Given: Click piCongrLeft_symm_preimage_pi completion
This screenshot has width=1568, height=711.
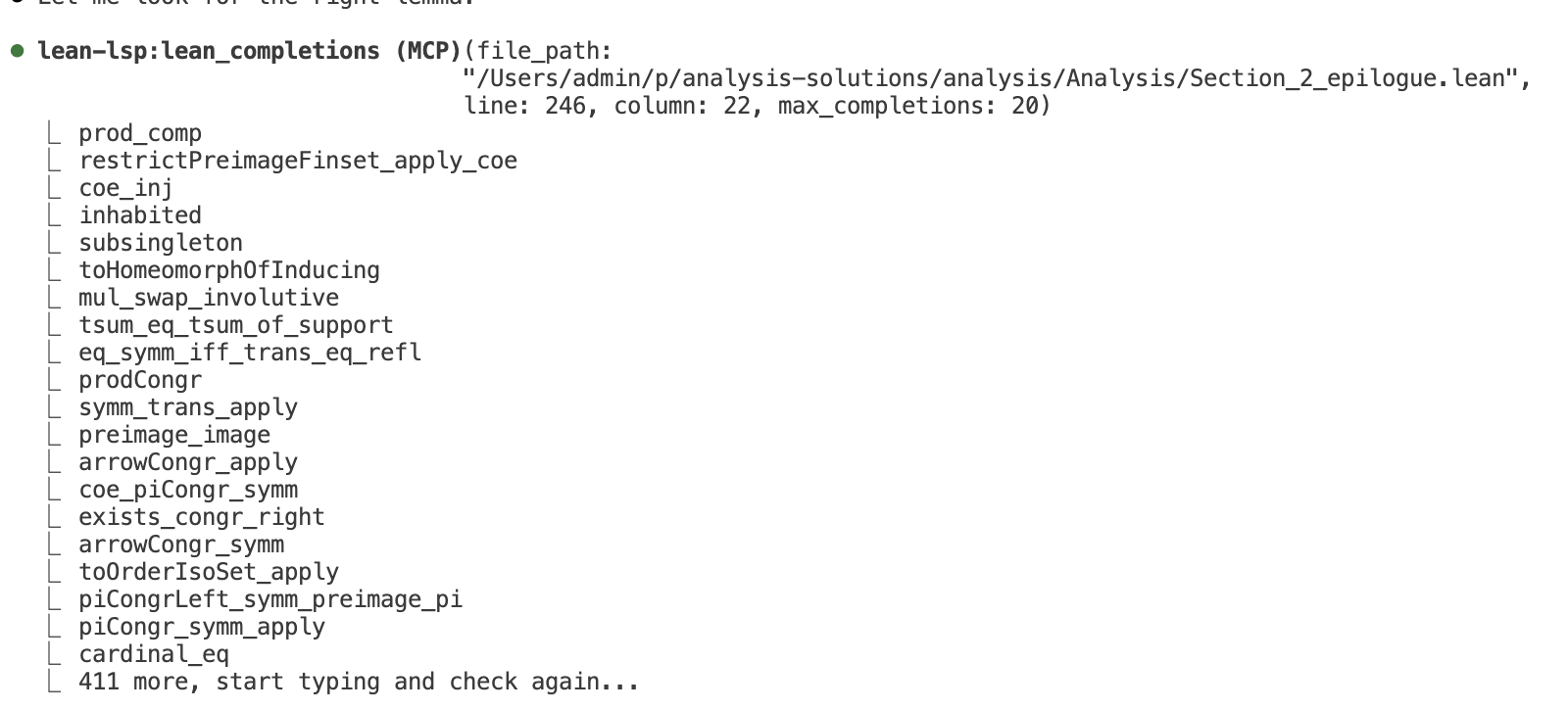Looking at the screenshot, I should (270, 599).
